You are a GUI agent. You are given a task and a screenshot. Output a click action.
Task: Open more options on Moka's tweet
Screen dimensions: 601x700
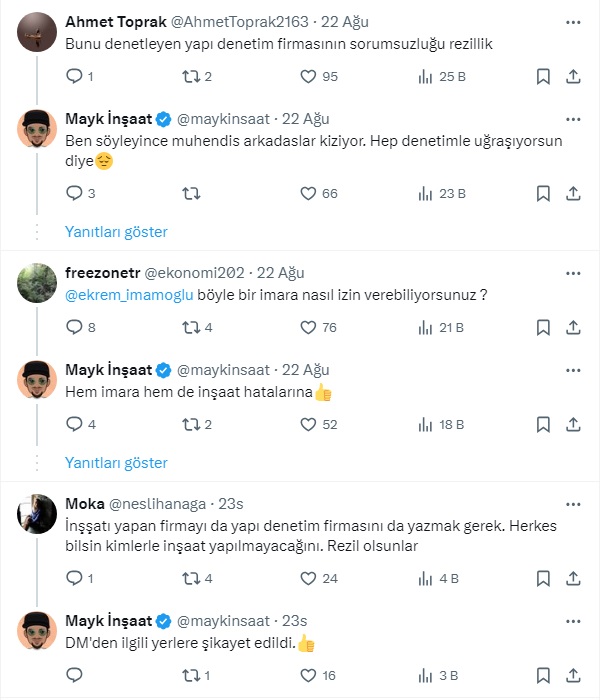pyautogui.click(x=573, y=503)
